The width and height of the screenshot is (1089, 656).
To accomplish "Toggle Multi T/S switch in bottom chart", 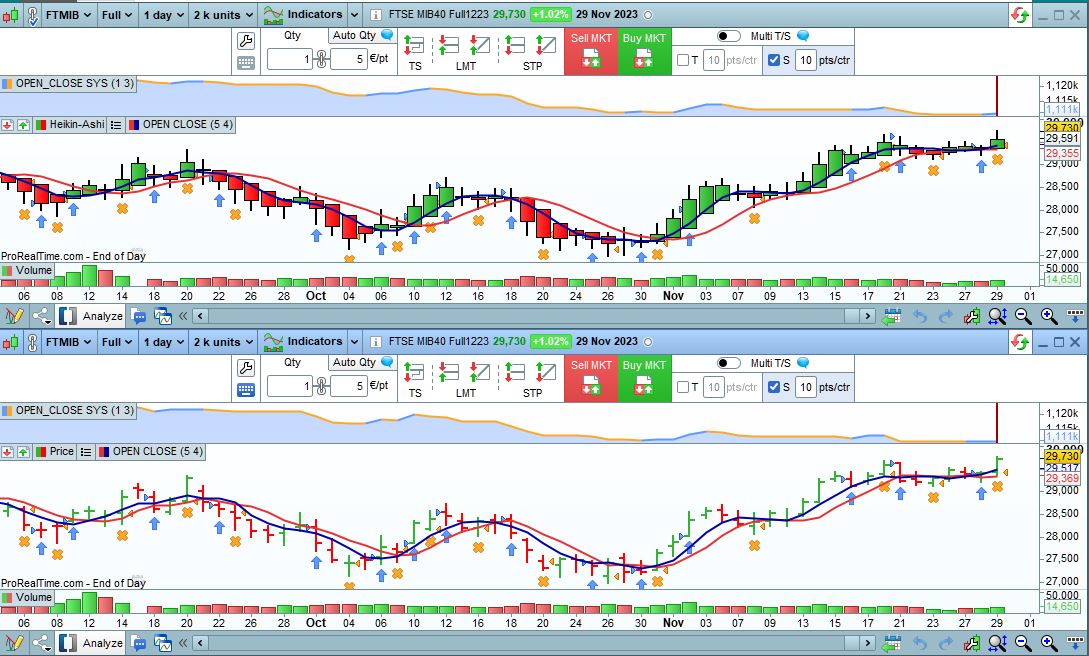I will tap(729, 363).
